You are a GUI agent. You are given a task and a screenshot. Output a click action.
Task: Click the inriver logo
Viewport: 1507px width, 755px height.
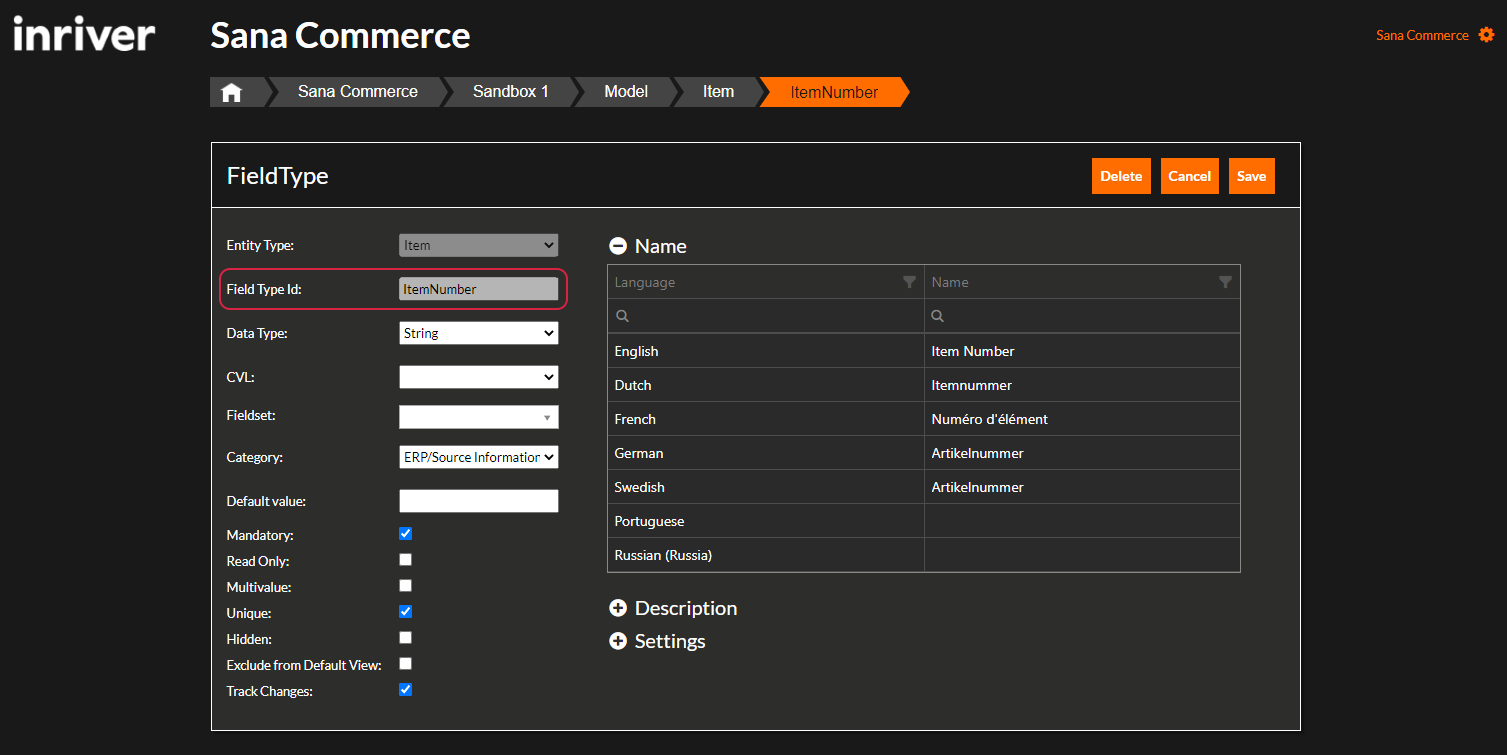pyautogui.click(x=84, y=35)
